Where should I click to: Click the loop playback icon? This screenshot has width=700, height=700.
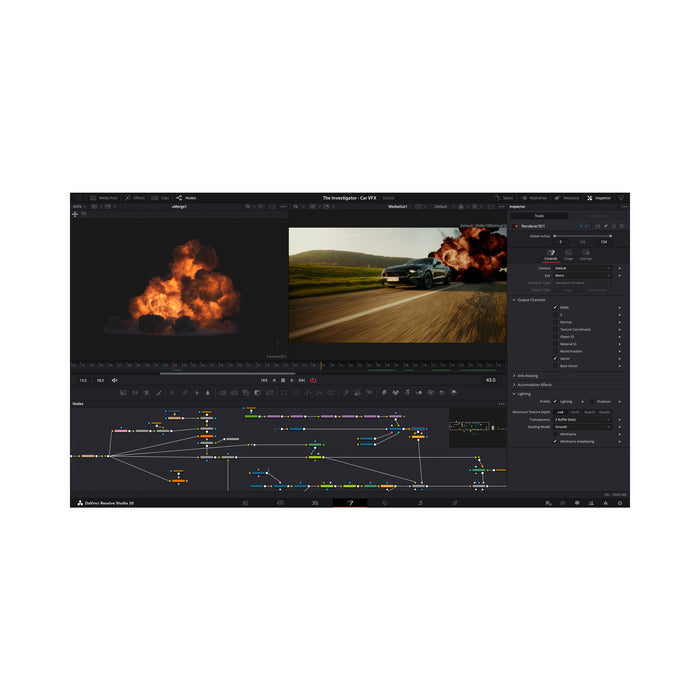pyautogui.click(x=313, y=380)
